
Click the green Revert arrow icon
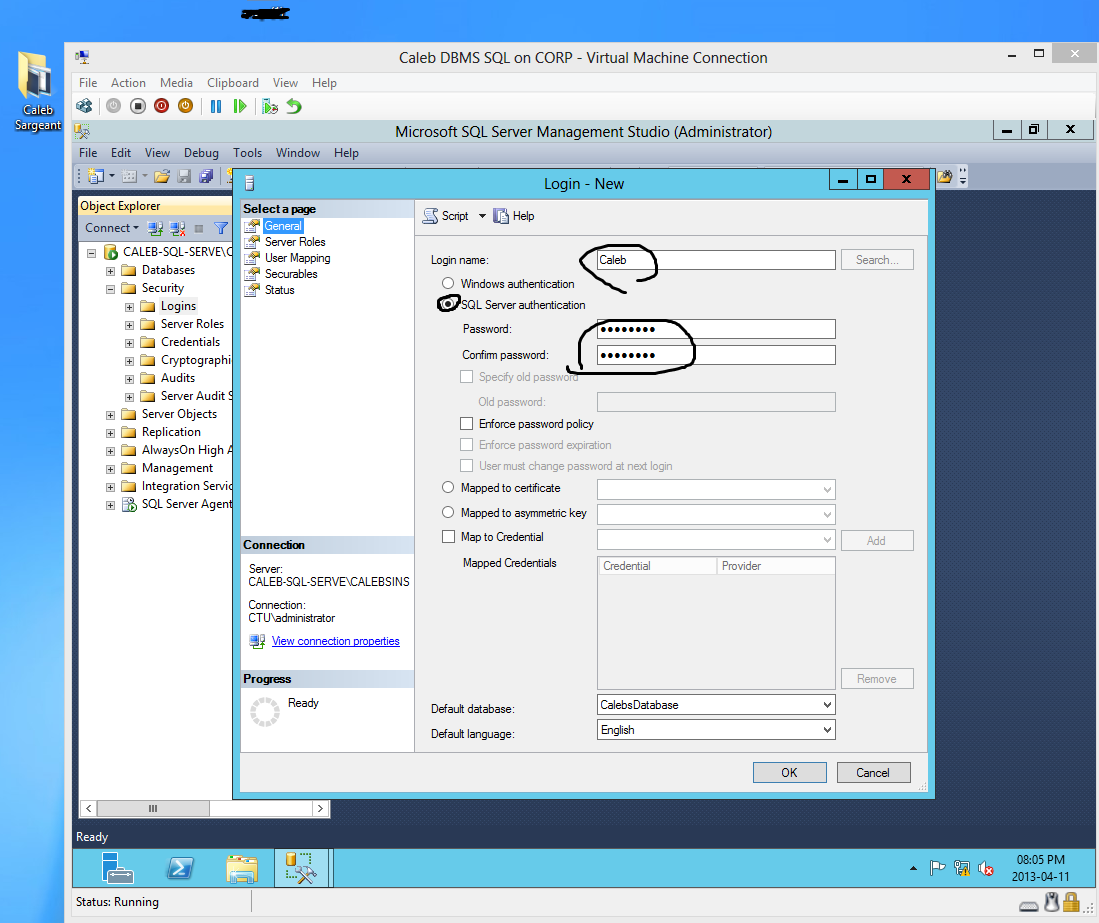point(294,107)
